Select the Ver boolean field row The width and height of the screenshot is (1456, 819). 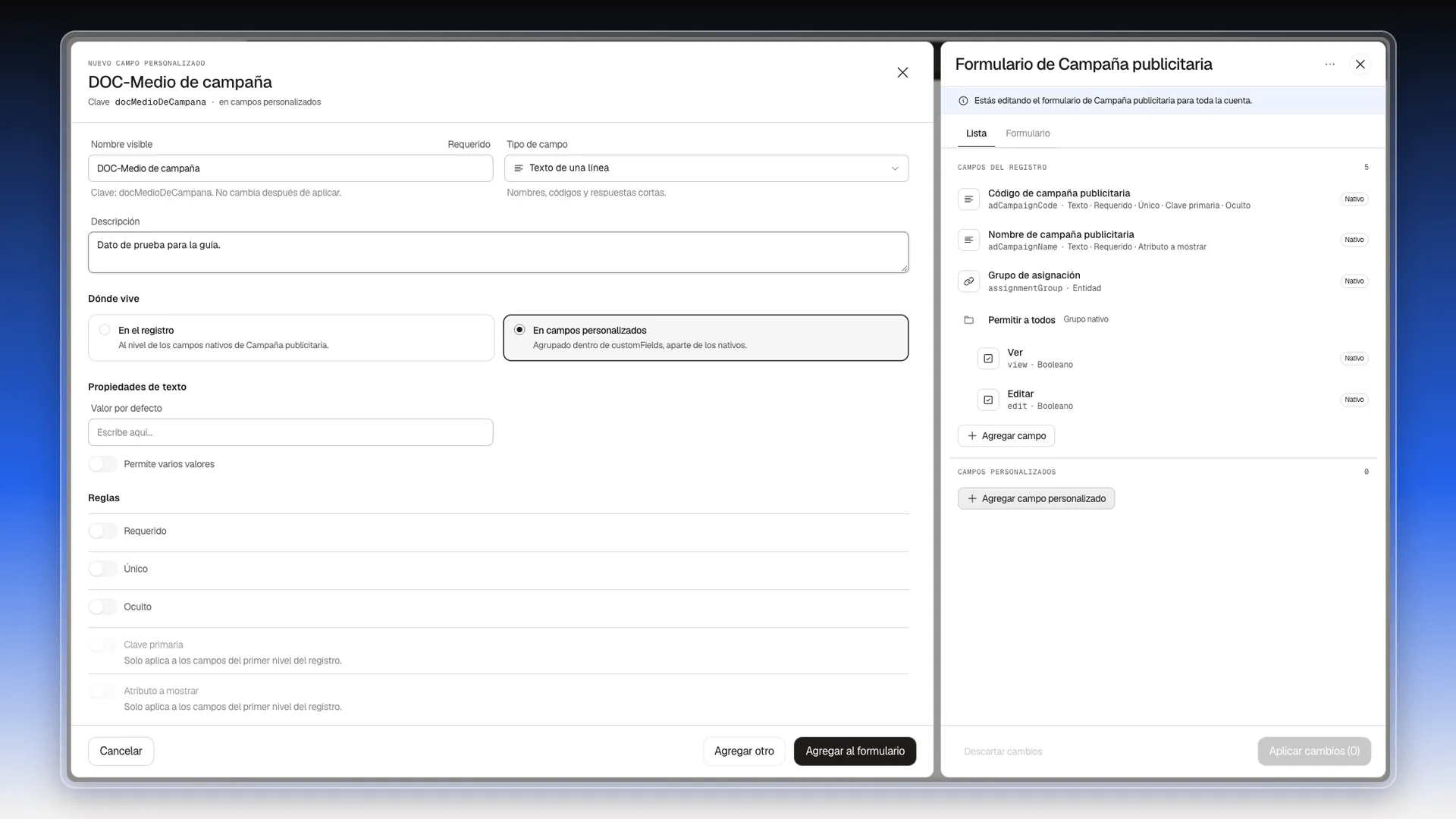(x=1173, y=359)
